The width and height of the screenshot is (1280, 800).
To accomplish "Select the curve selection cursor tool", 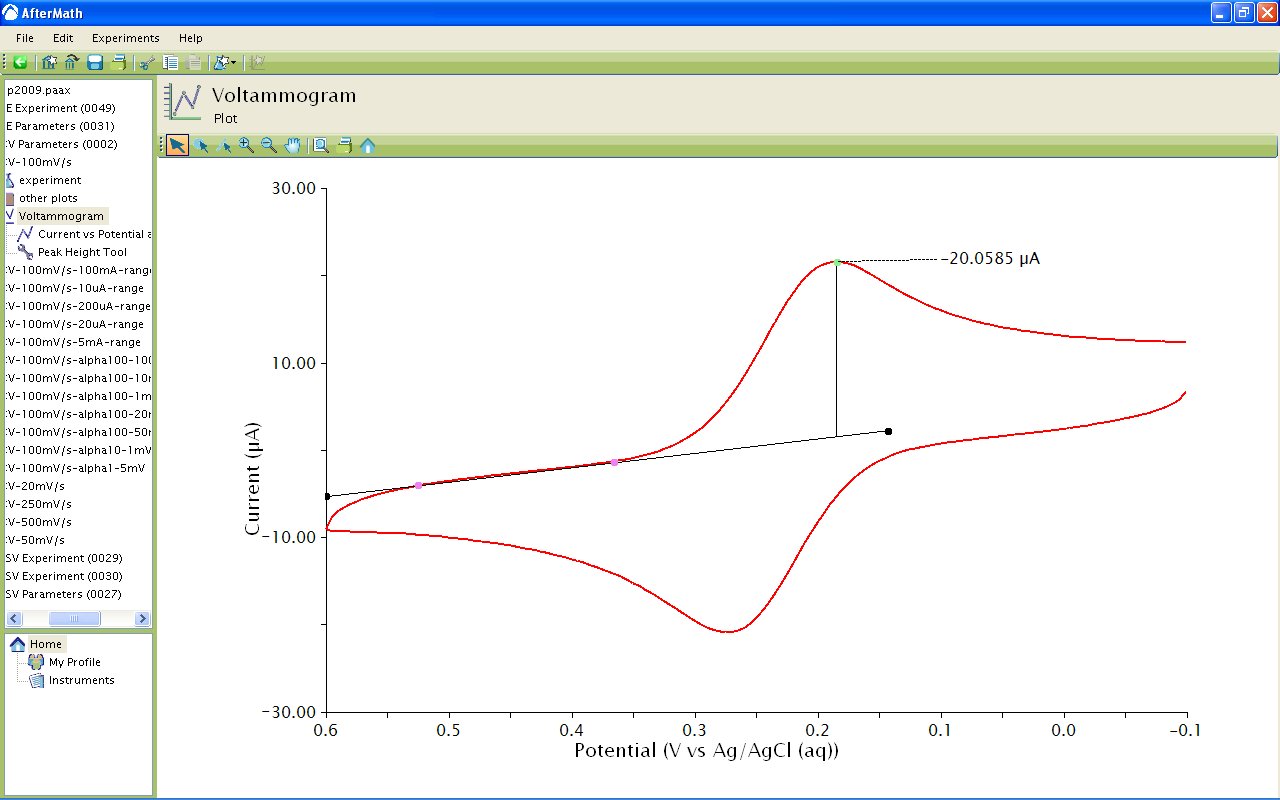I will click(224, 145).
